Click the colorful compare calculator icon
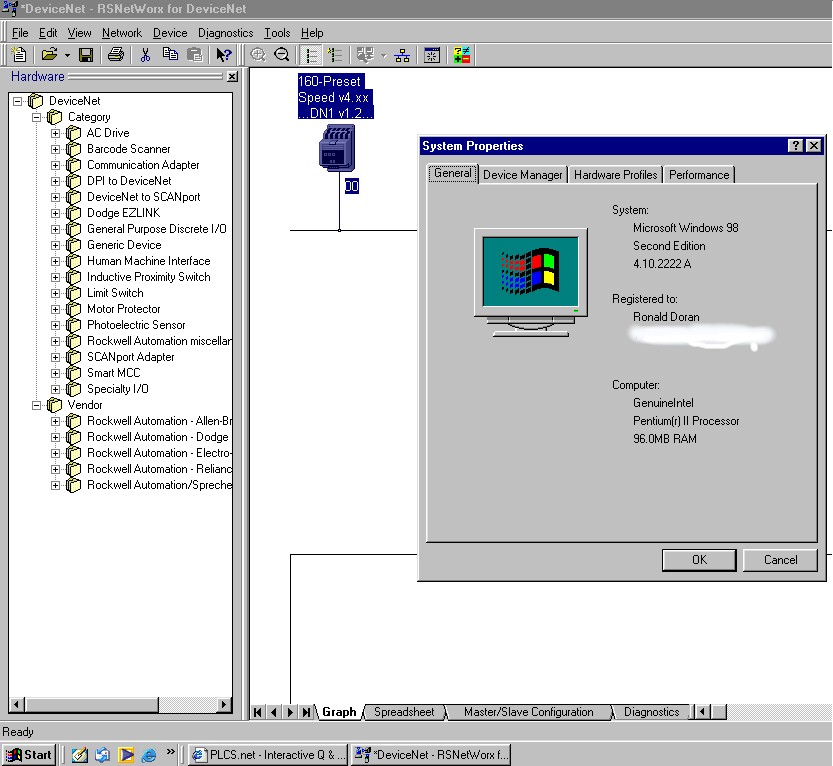The height and width of the screenshot is (766, 833). point(462,55)
